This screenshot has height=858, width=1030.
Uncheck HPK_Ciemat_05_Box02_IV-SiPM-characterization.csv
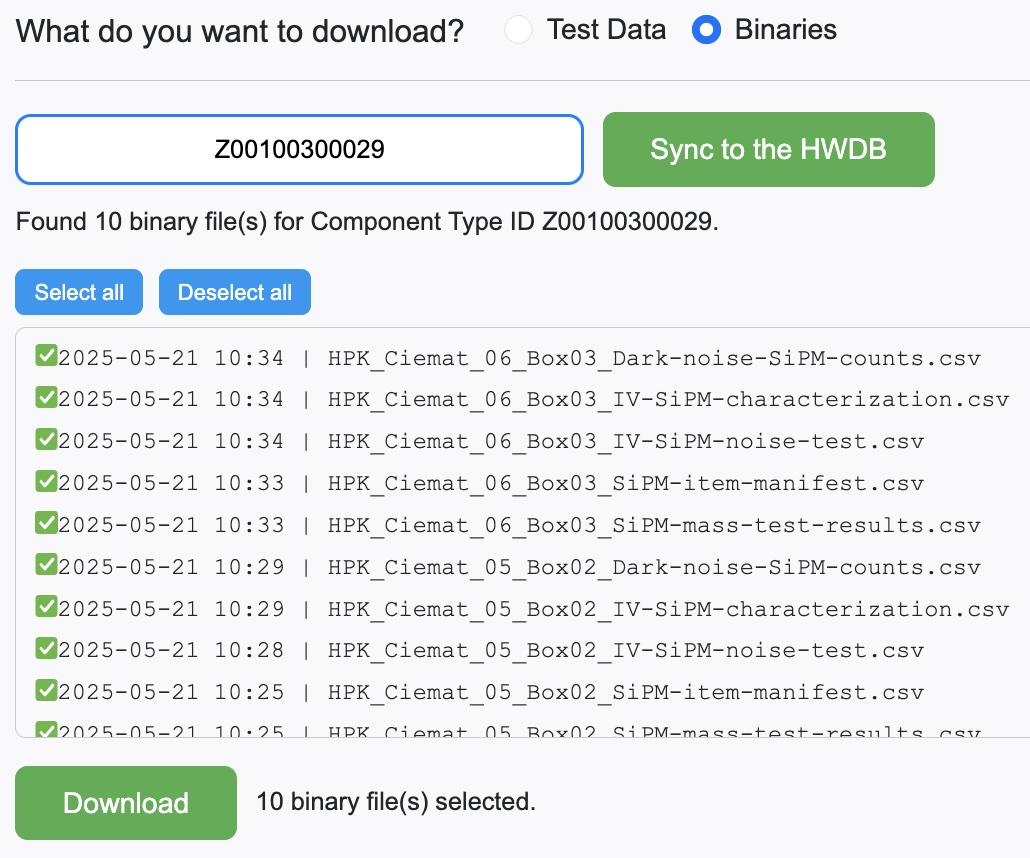coord(46,607)
